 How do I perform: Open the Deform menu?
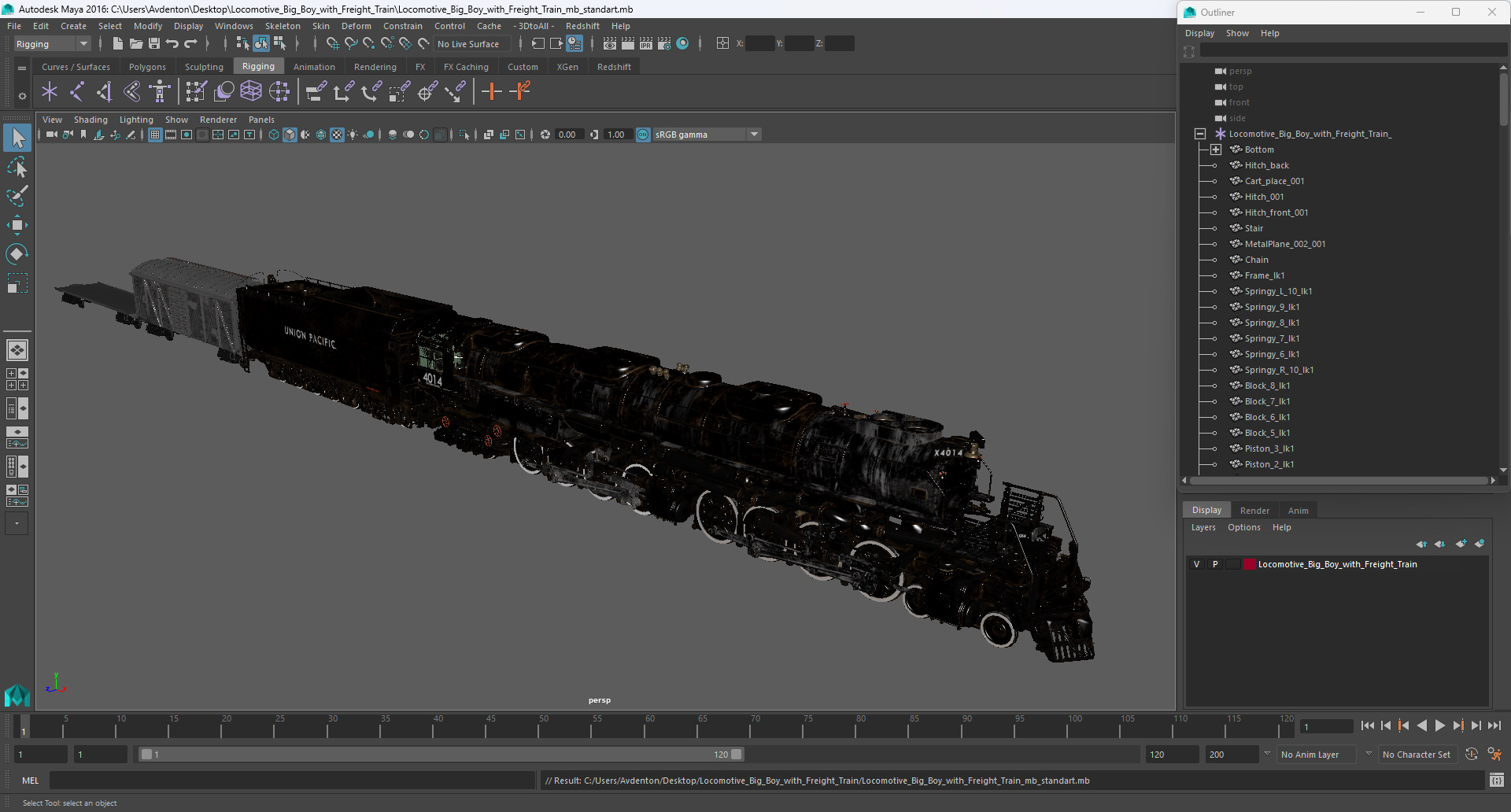pyautogui.click(x=356, y=26)
